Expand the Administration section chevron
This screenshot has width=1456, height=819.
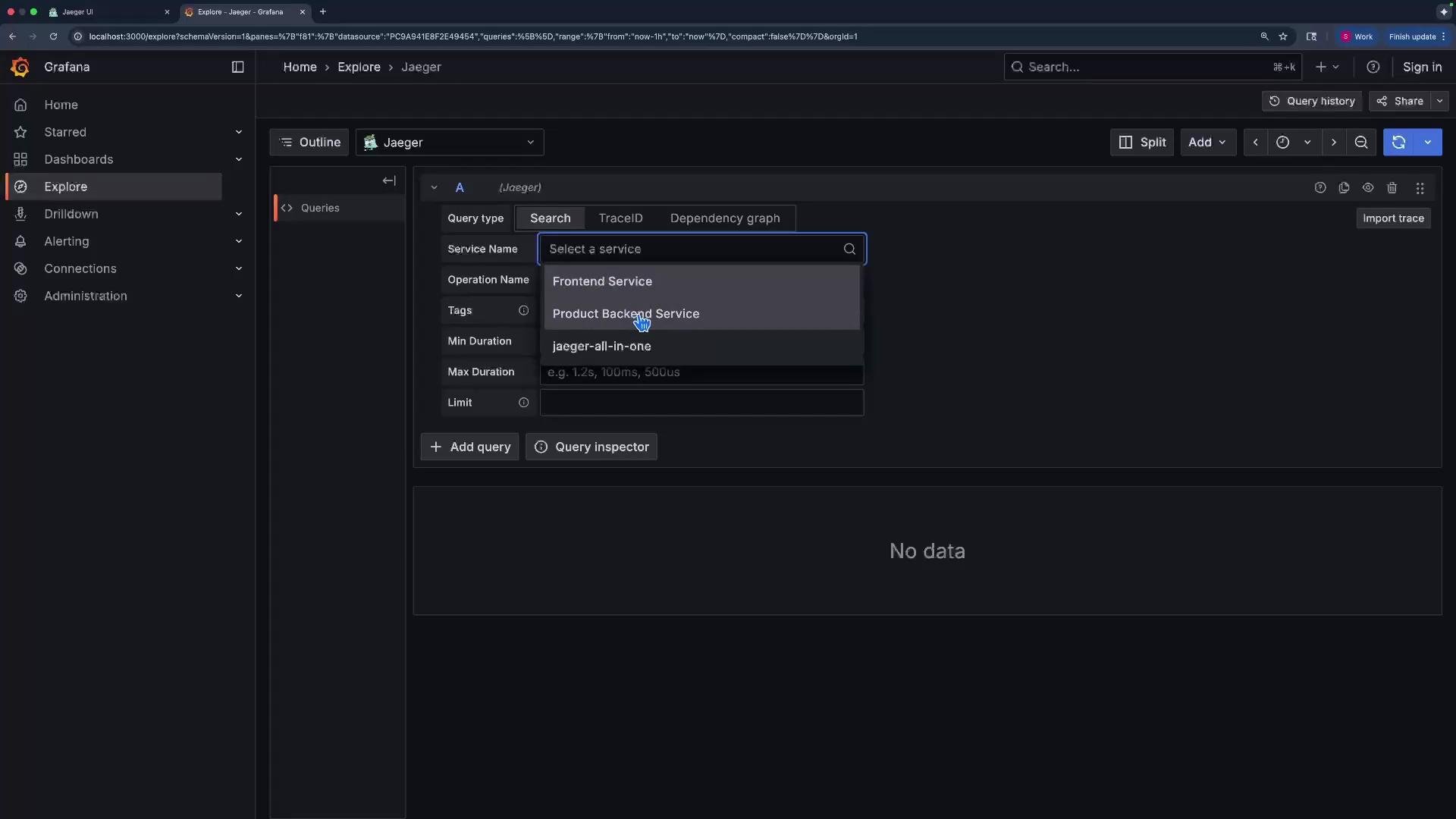coord(239,296)
